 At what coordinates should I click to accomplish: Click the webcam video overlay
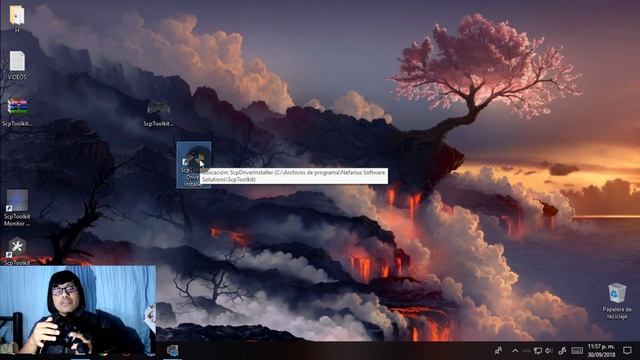tap(78, 310)
